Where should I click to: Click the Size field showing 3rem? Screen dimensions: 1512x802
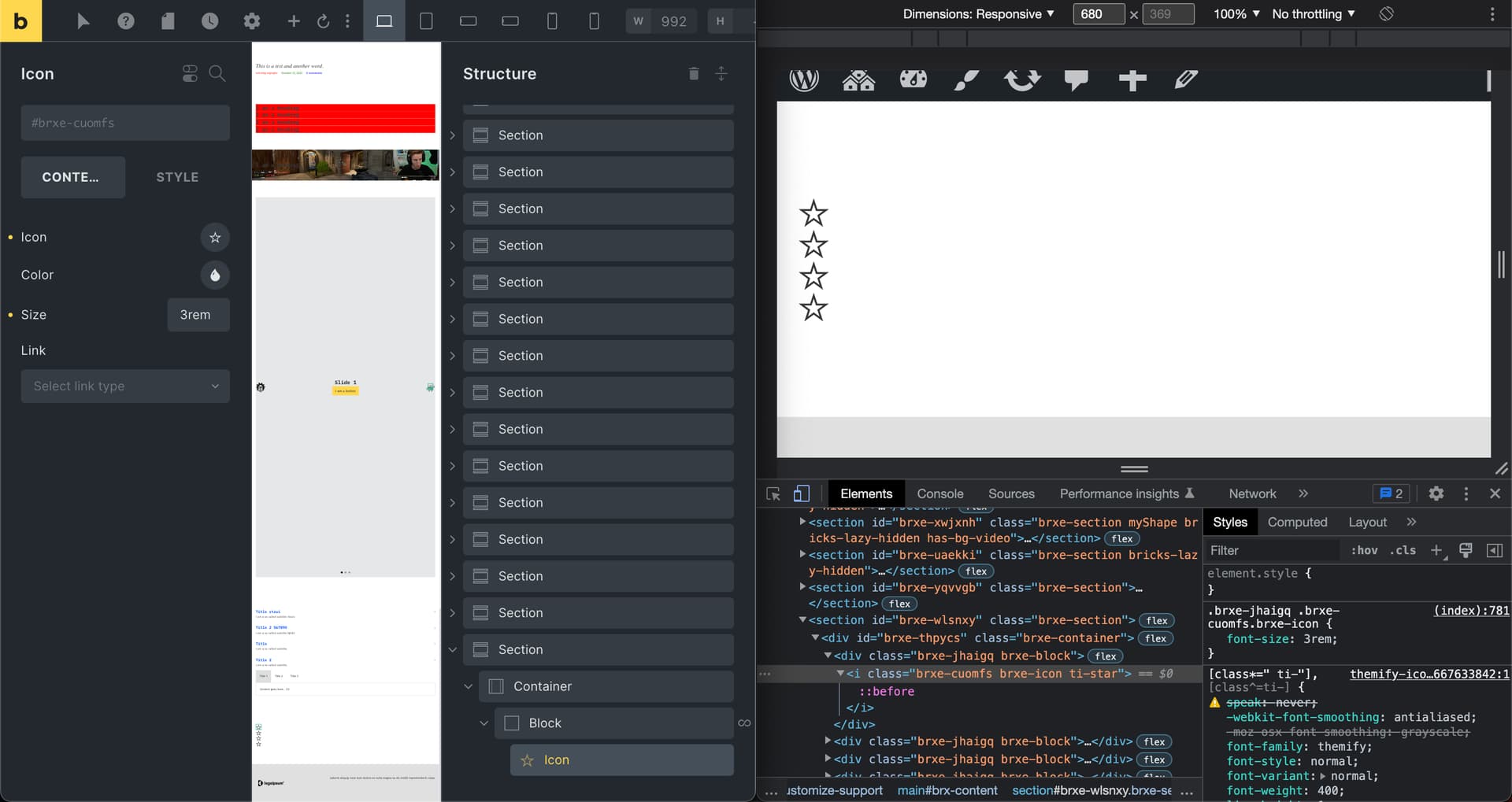(198, 315)
